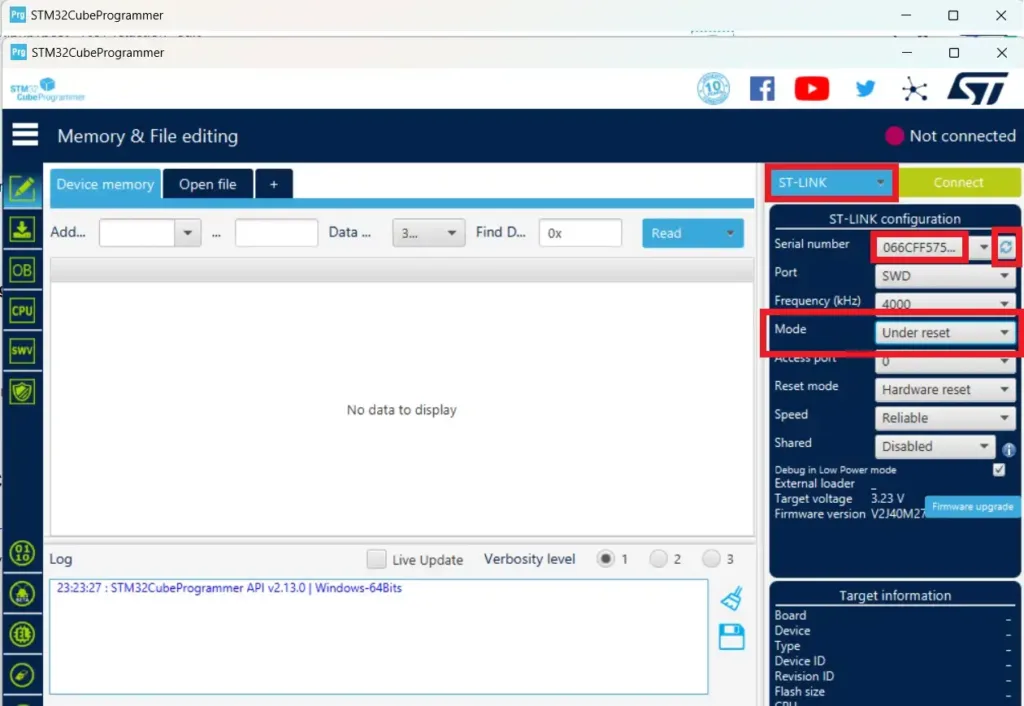Viewport: 1024px width, 706px height.
Task: Click the Address input field
Action: click(137, 233)
